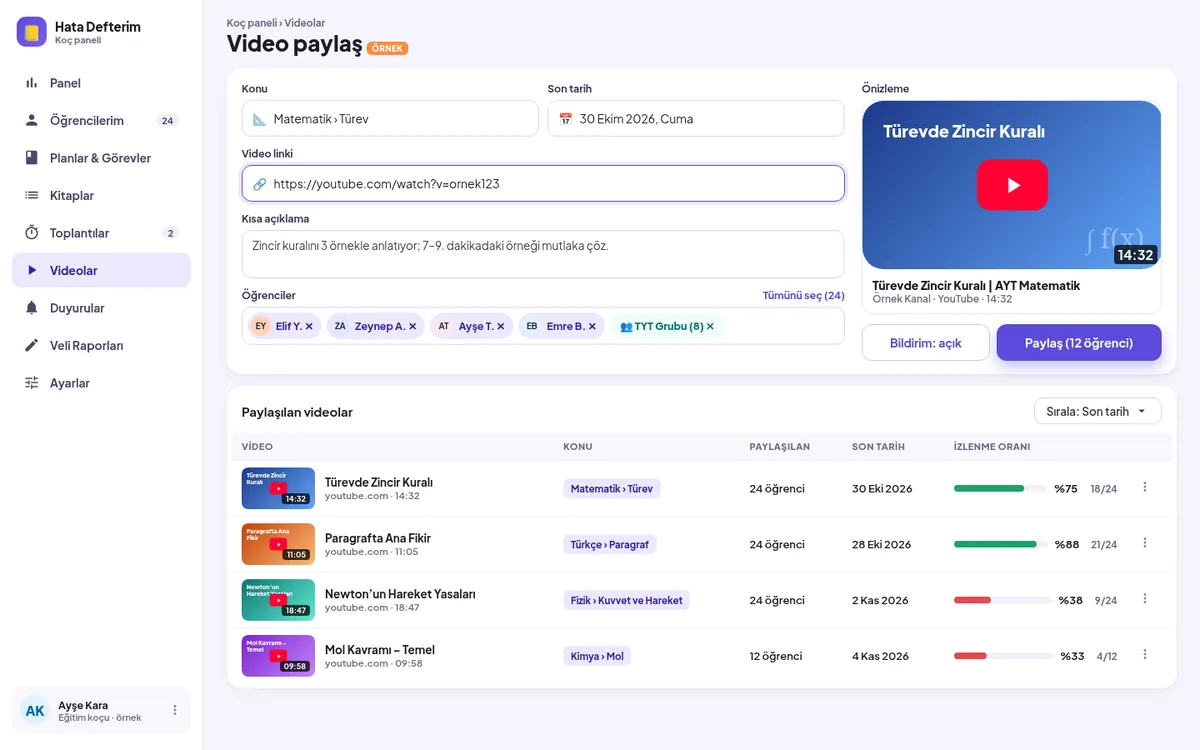Remove Emre B. chip
This screenshot has height=750, width=1200.
(x=592, y=327)
